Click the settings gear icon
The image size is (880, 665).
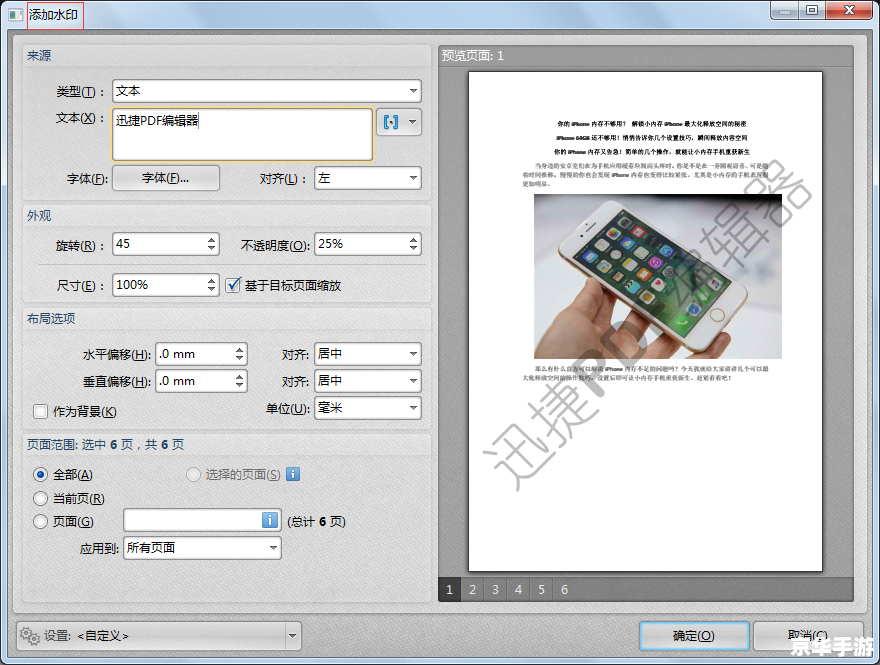click(x=29, y=636)
